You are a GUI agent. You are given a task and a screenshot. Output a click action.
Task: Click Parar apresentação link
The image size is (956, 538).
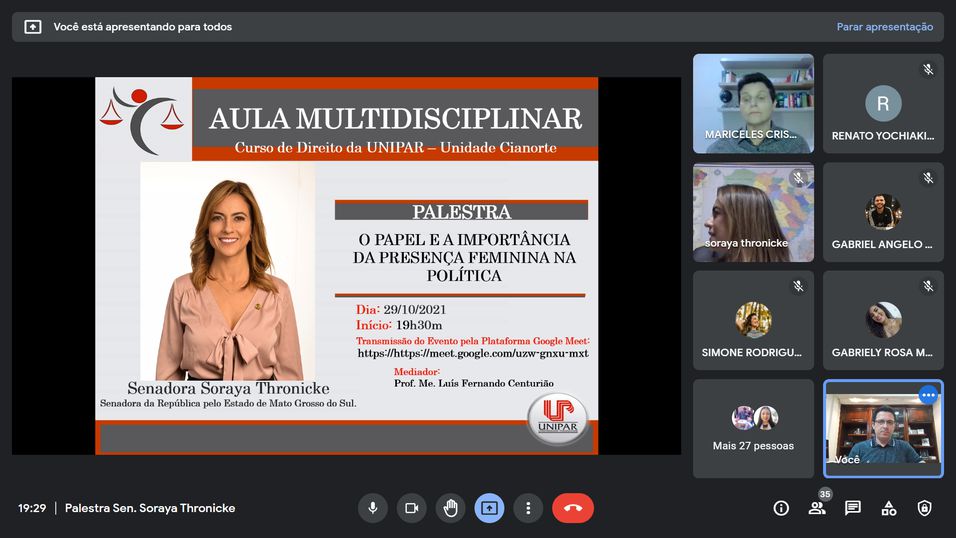click(884, 27)
